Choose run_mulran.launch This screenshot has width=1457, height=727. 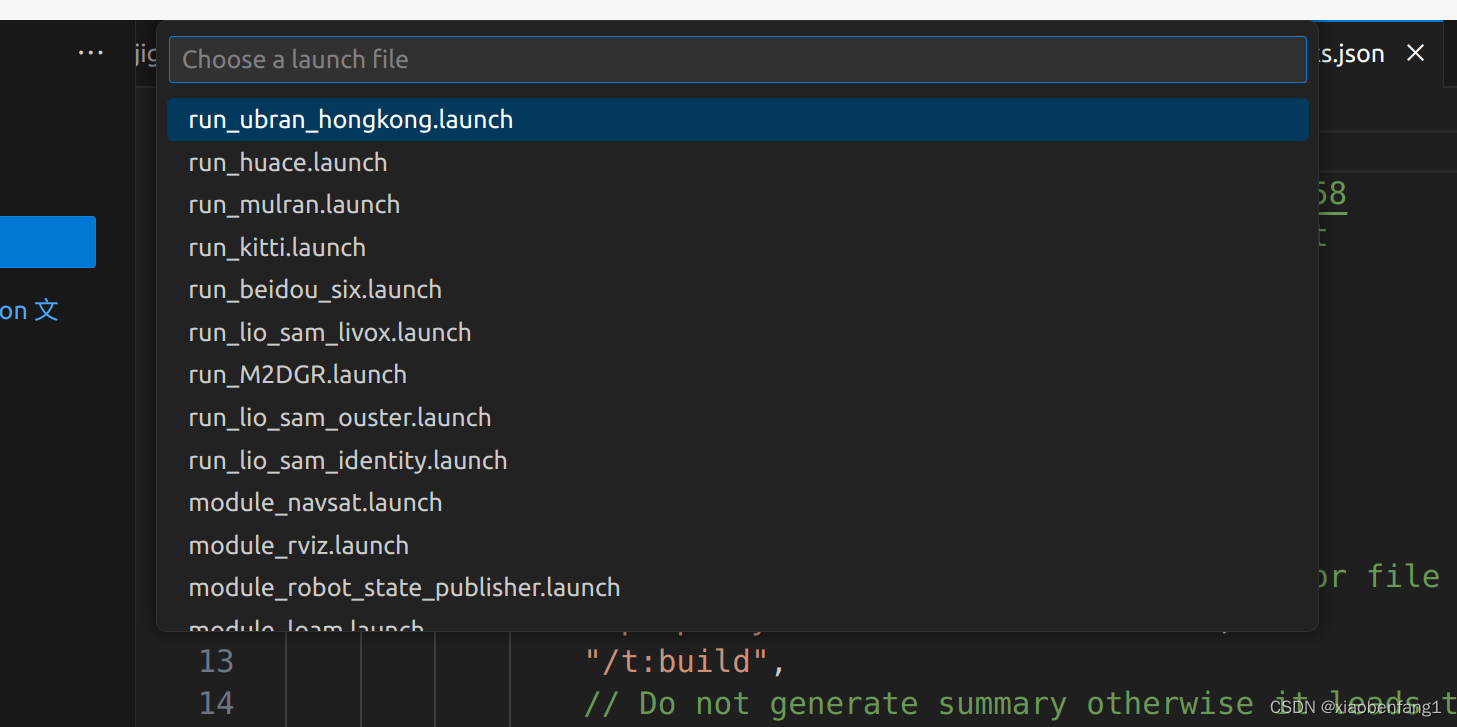pos(737,205)
